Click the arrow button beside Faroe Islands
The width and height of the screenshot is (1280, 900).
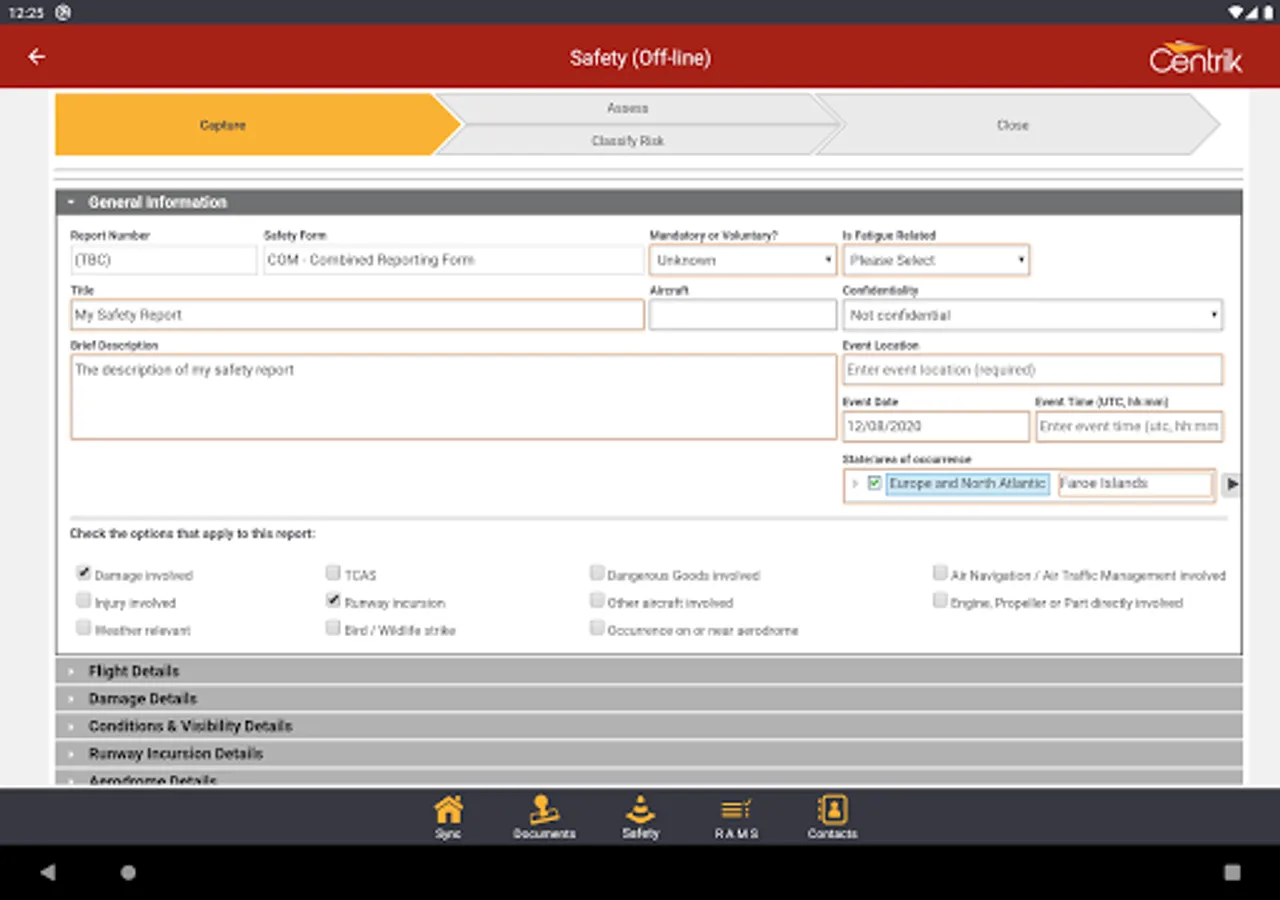(x=1231, y=484)
